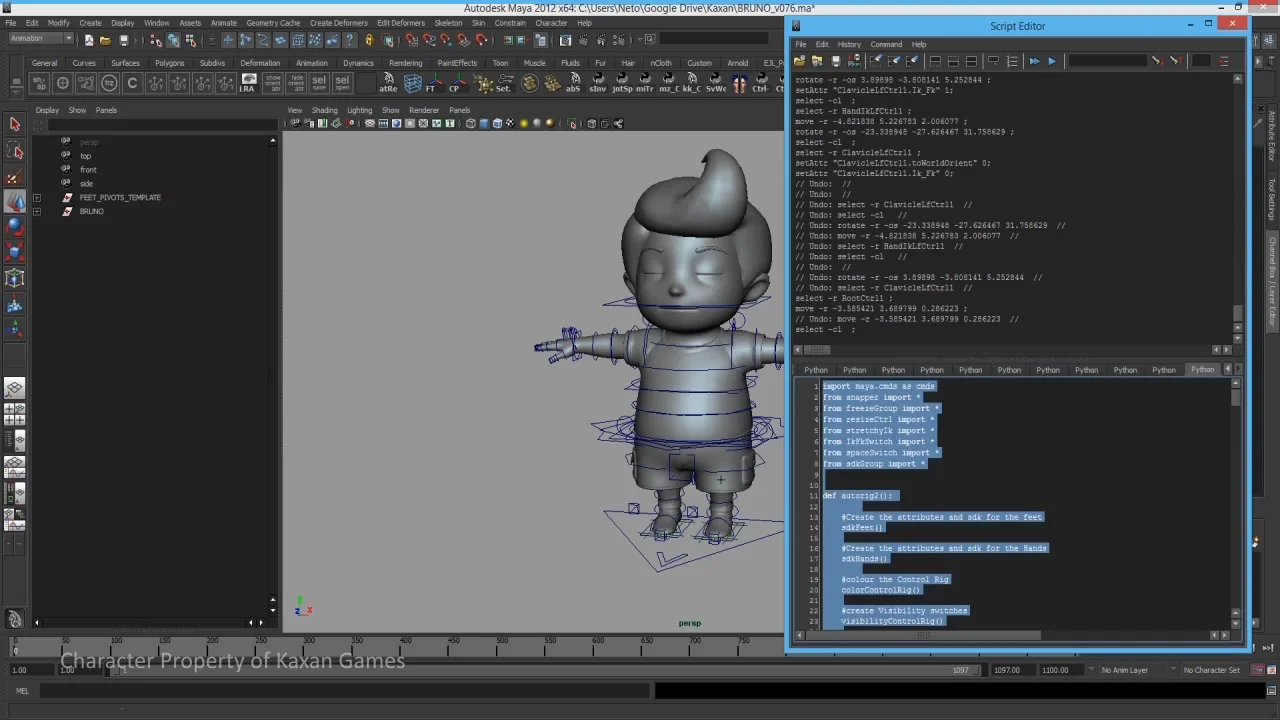Open the Skeleton menu
Viewport: 1280px width, 720px height.
[x=448, y=23]
